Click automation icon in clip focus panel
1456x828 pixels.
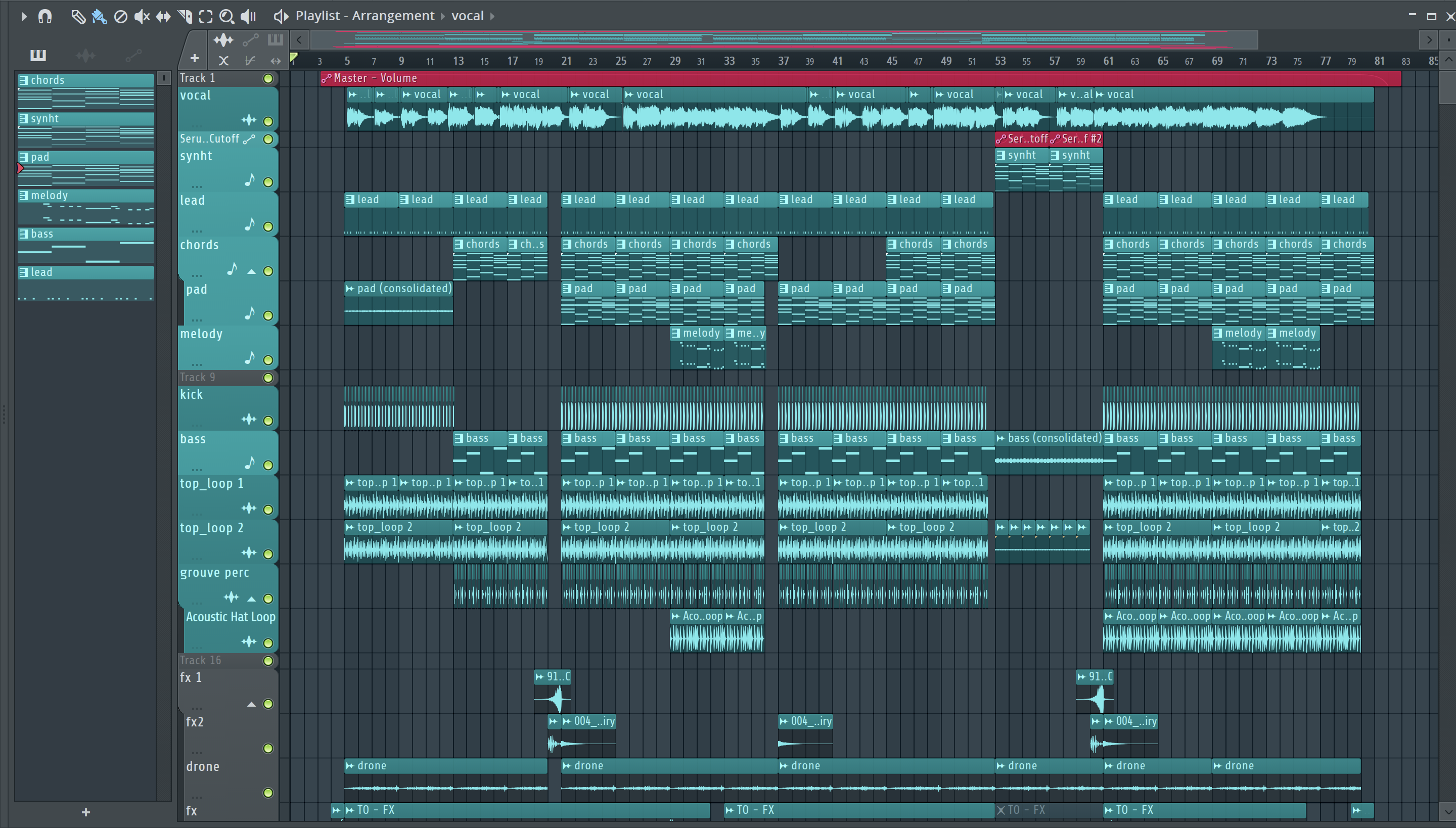[251, 40]
